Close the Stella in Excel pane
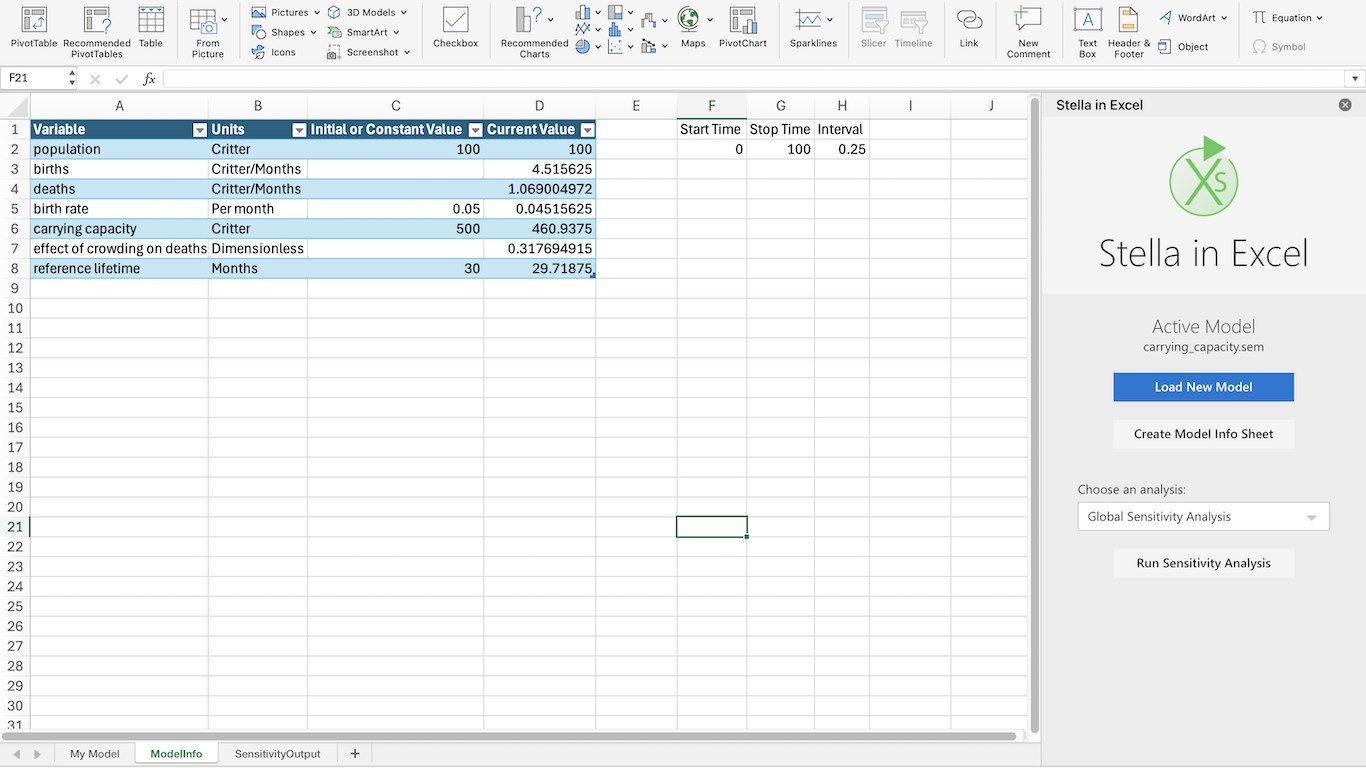The image size is (1366, 768). coord(1345,105)
